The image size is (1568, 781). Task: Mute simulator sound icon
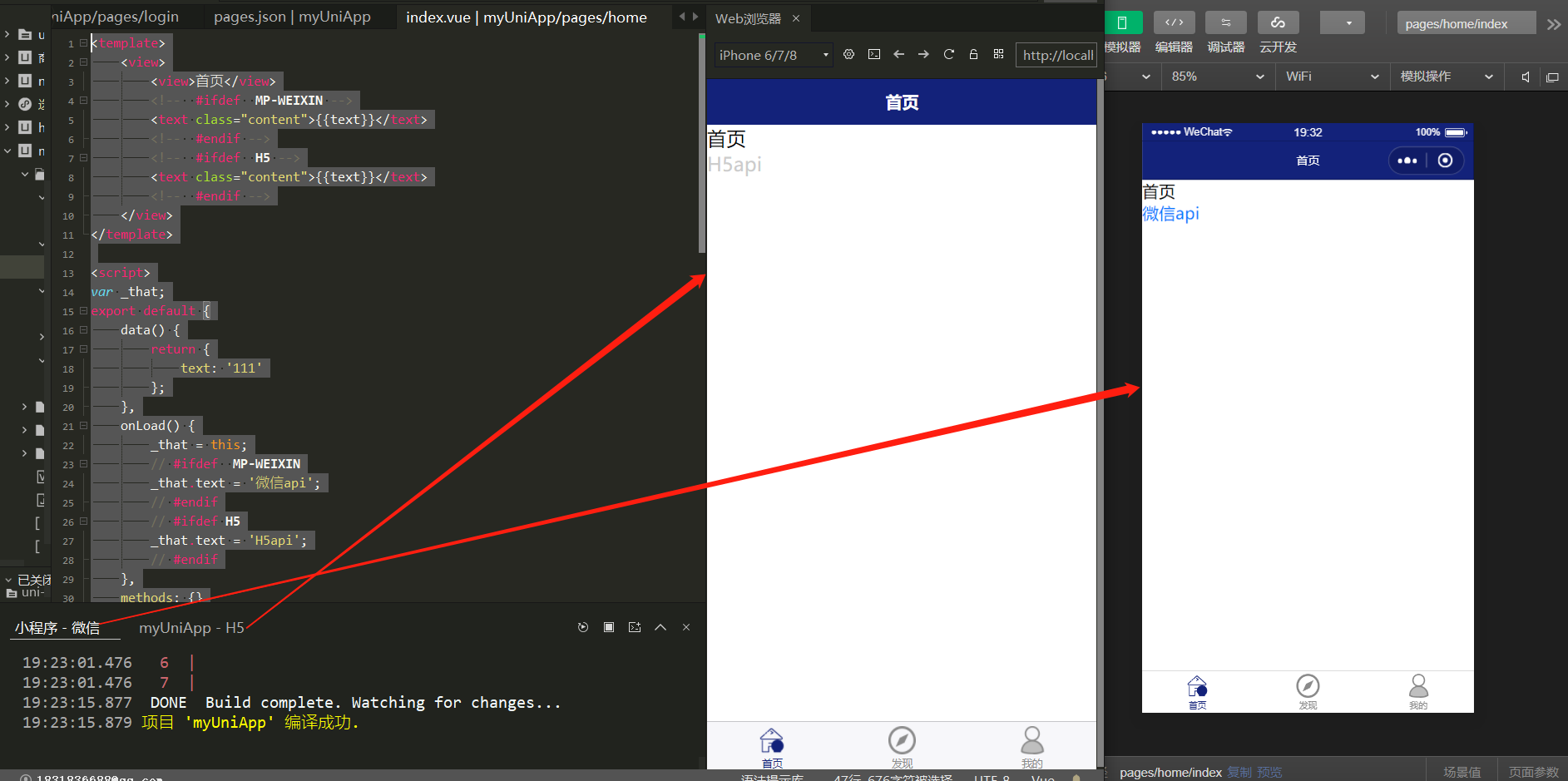pos(1526,77)
